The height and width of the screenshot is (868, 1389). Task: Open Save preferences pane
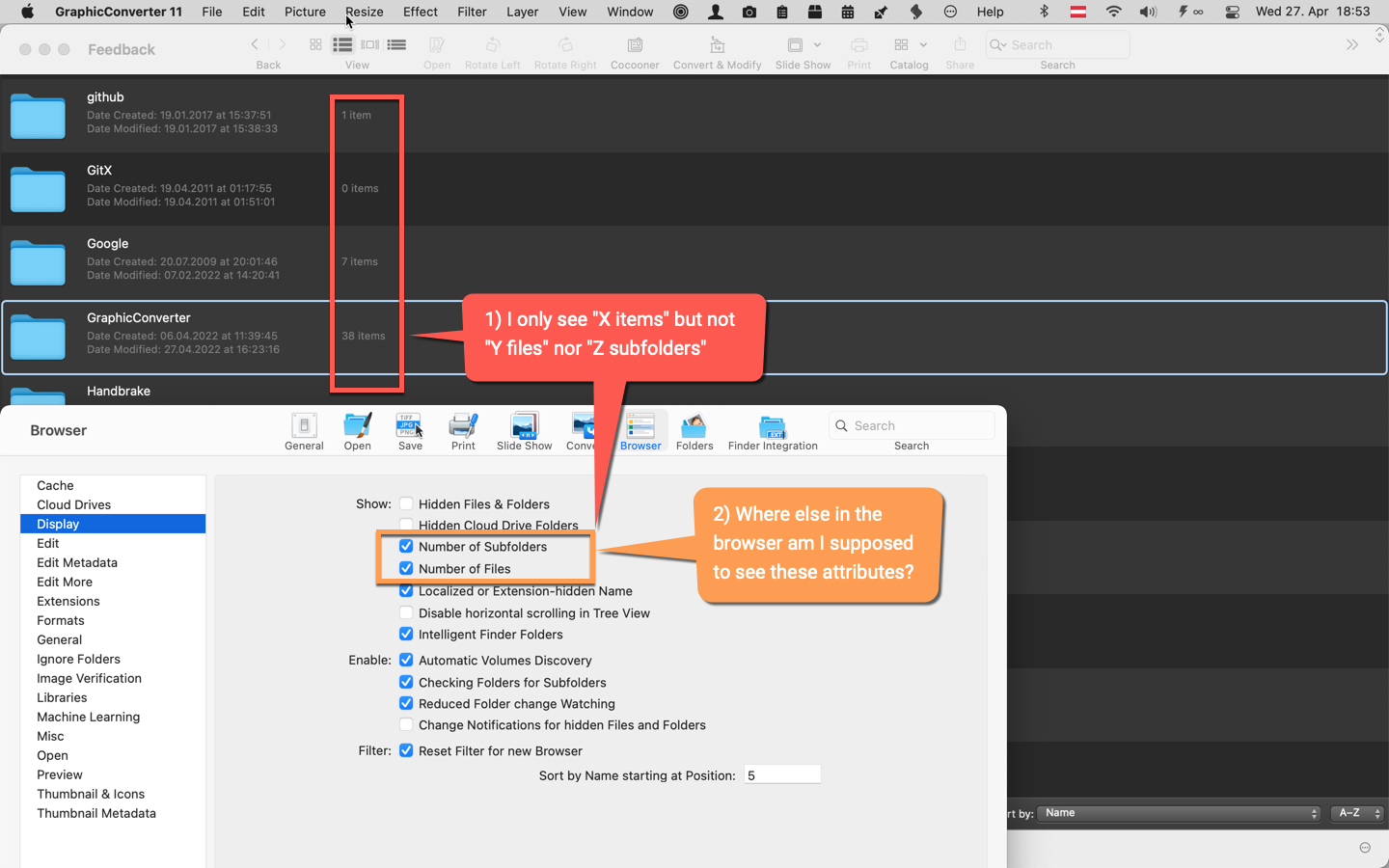click(410, 431)
